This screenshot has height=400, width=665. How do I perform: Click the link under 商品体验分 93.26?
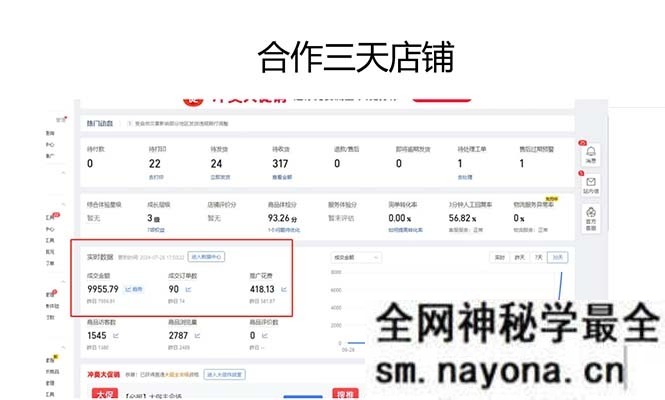pos(284,230)
